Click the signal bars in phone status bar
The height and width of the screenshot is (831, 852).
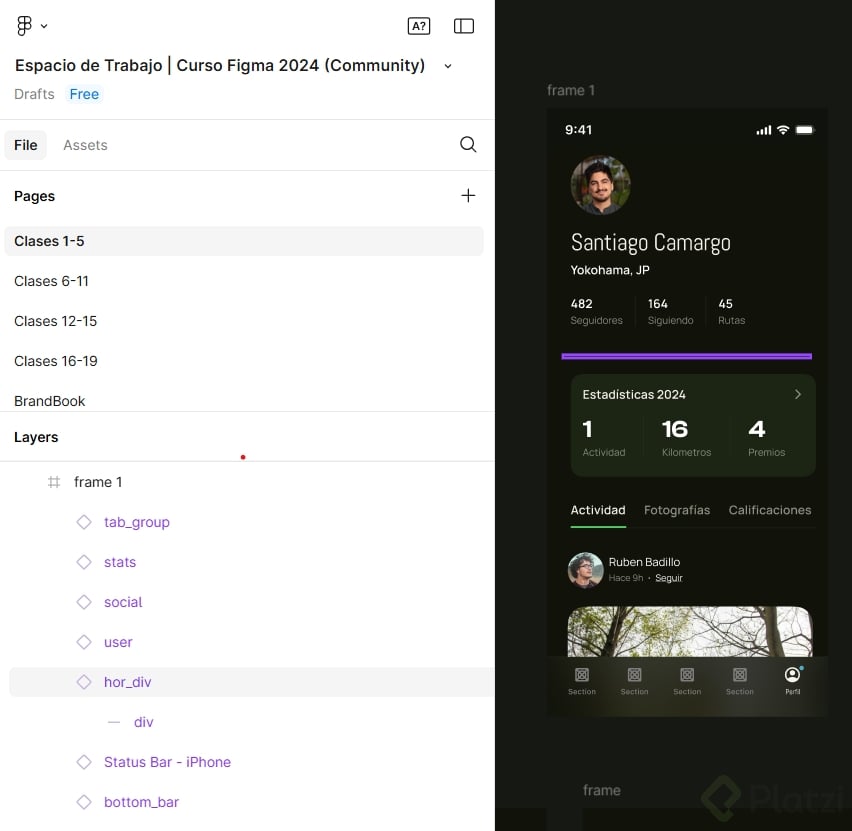[763, 130]
